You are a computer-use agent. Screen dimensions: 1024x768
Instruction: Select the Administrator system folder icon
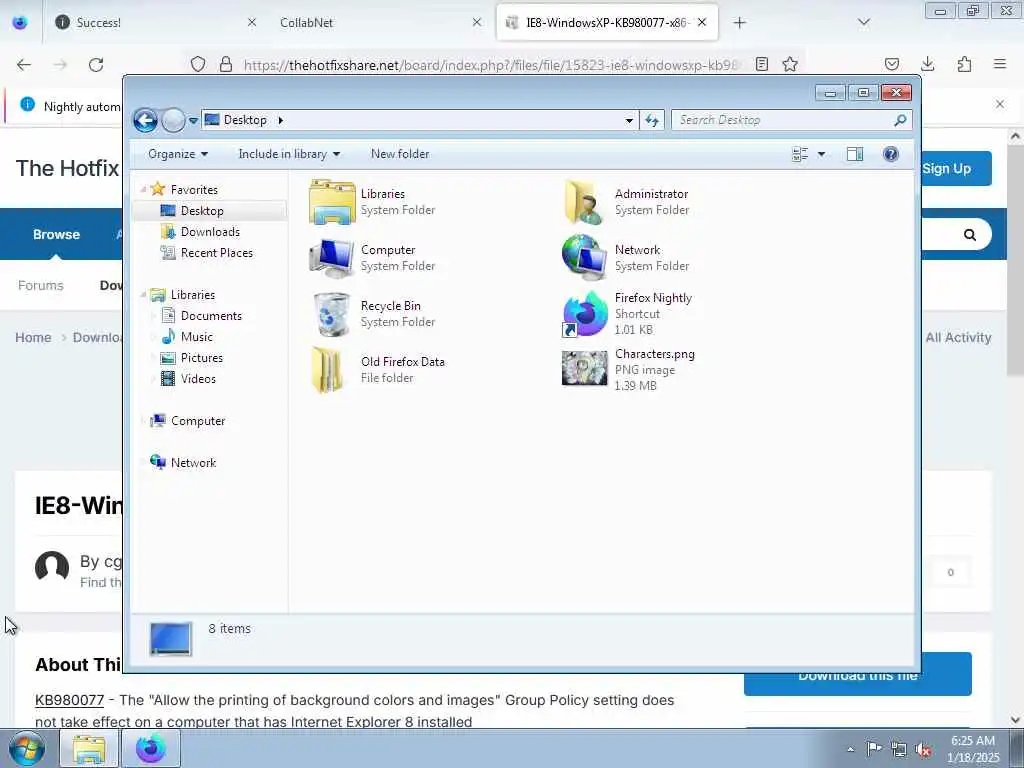point(584,202)
